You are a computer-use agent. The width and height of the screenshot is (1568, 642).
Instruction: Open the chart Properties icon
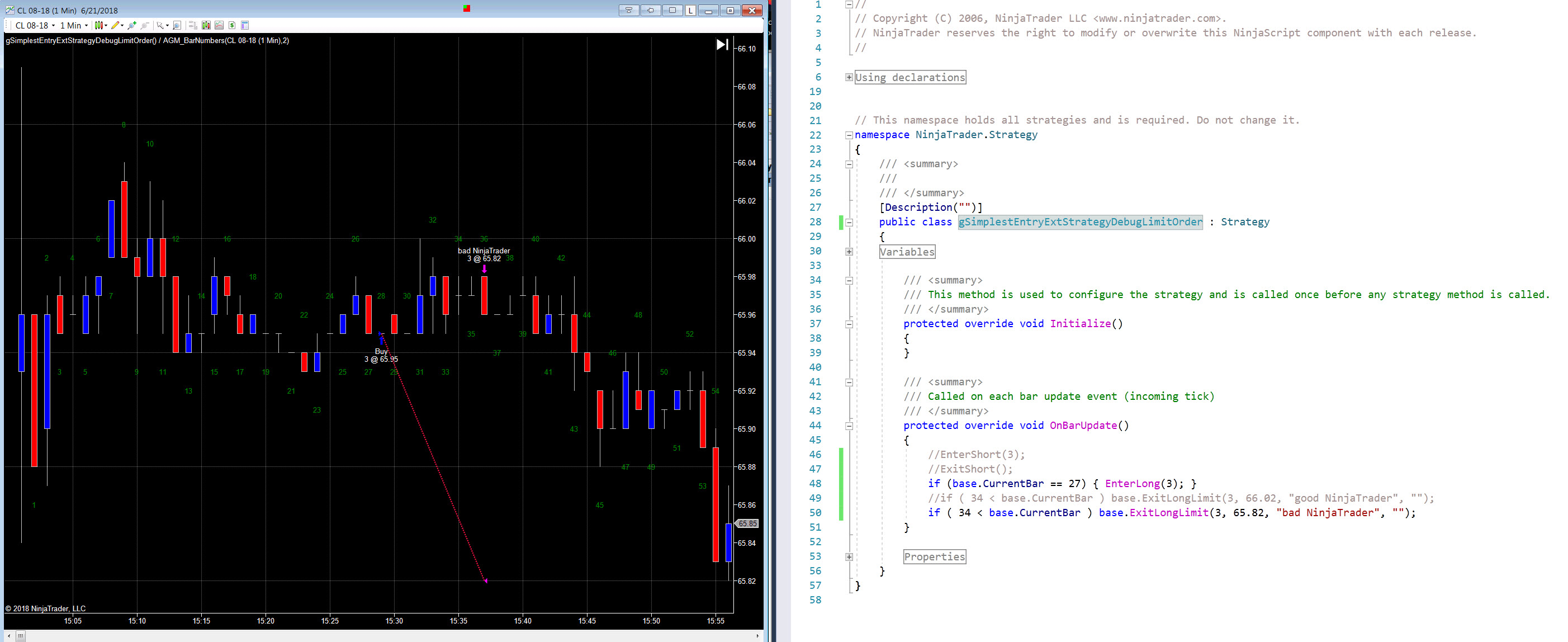tap(245, 26)
